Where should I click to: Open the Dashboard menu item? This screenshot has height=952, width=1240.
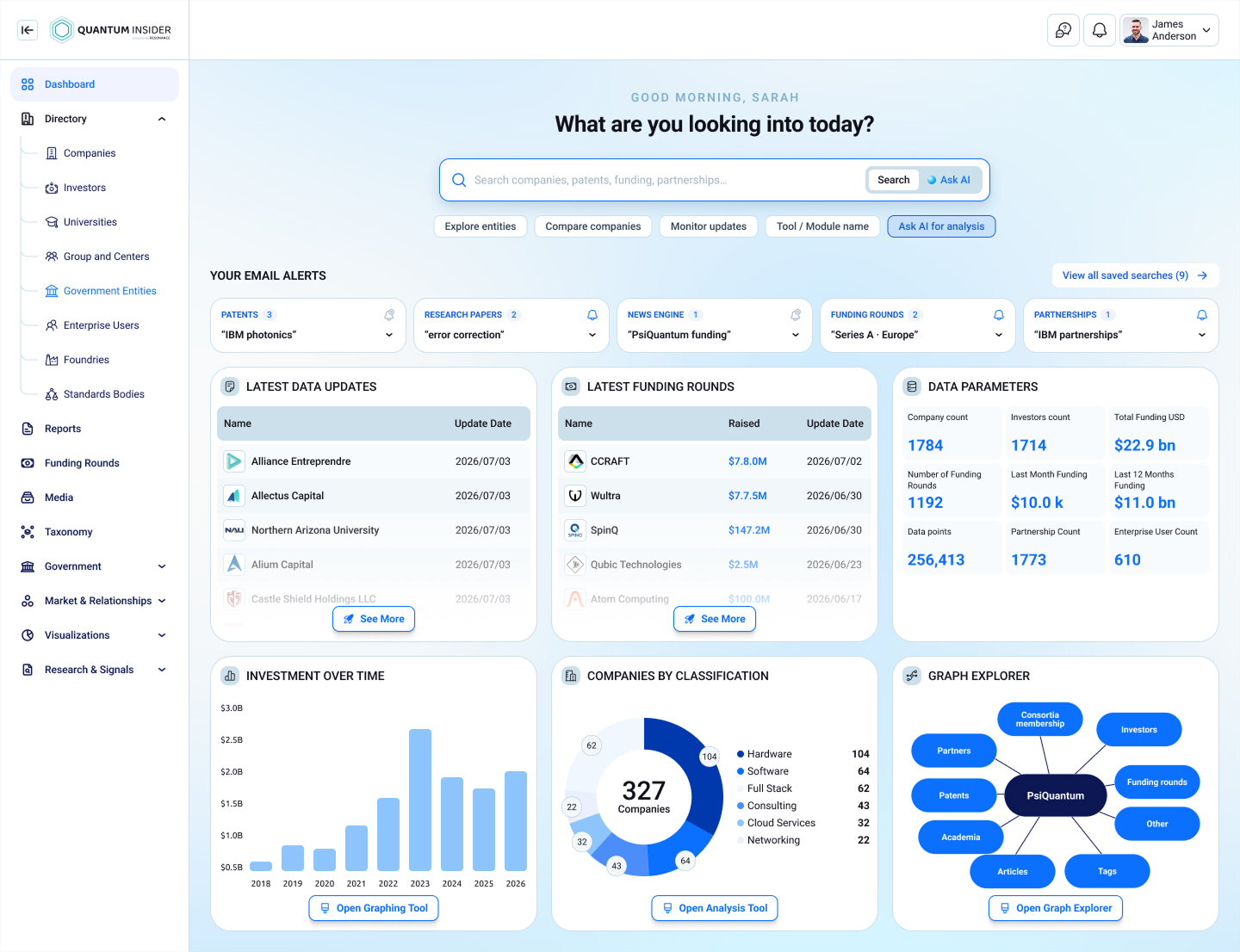click(x=95, y=84)
